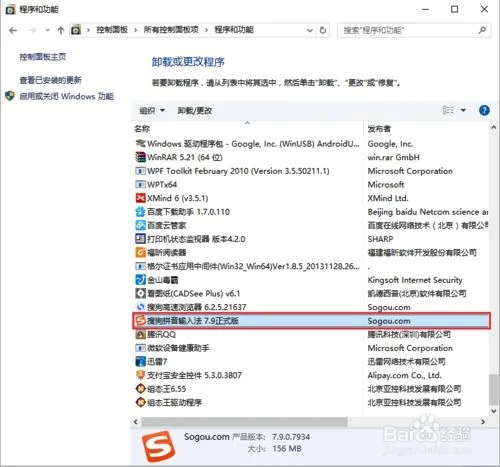The width and height of the screenshot is (500, 467).
Task: Select the win.rar GmbH publisher cell
Action: [393, 157]
